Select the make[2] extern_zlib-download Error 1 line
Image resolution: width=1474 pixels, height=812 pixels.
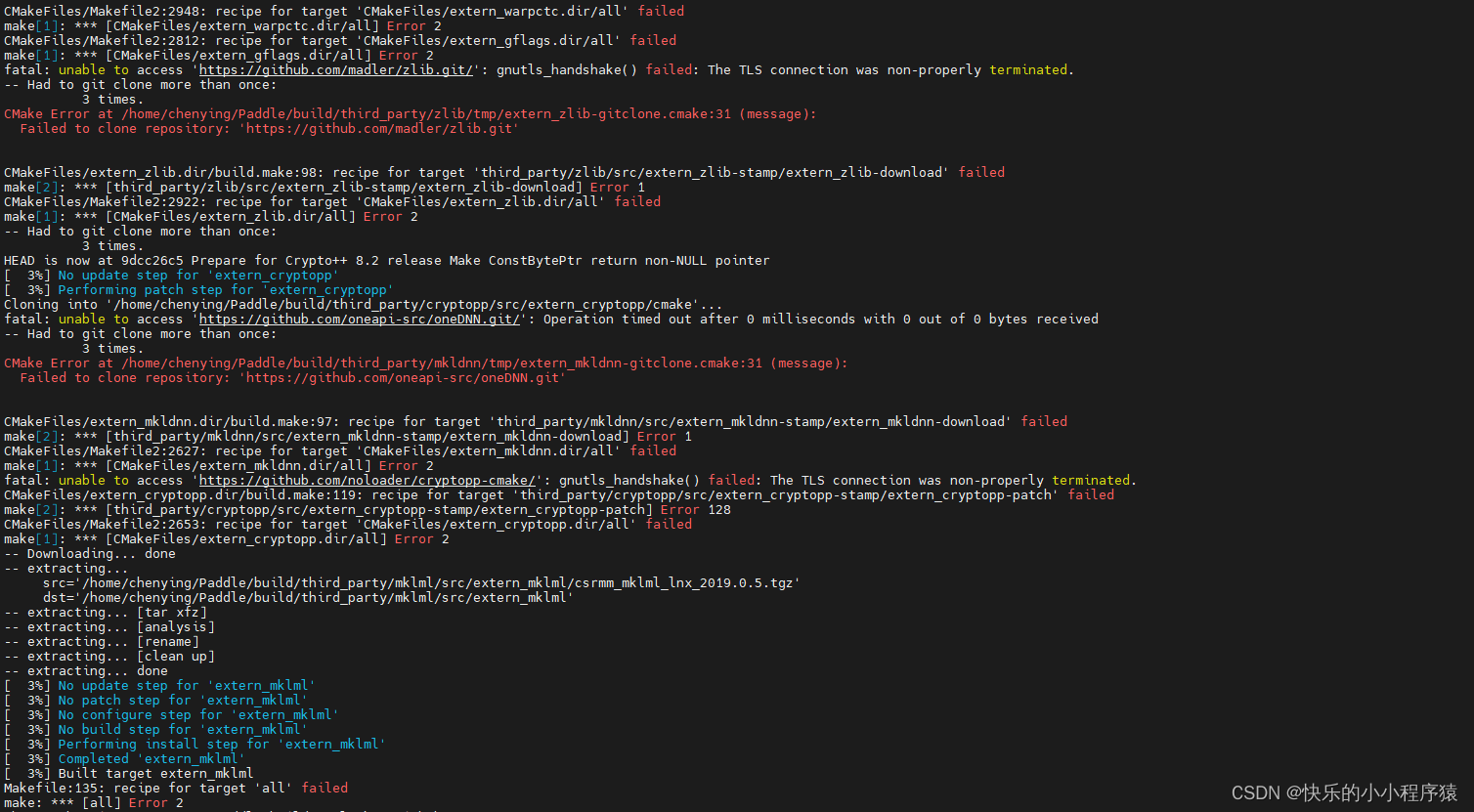pos(325,188)
